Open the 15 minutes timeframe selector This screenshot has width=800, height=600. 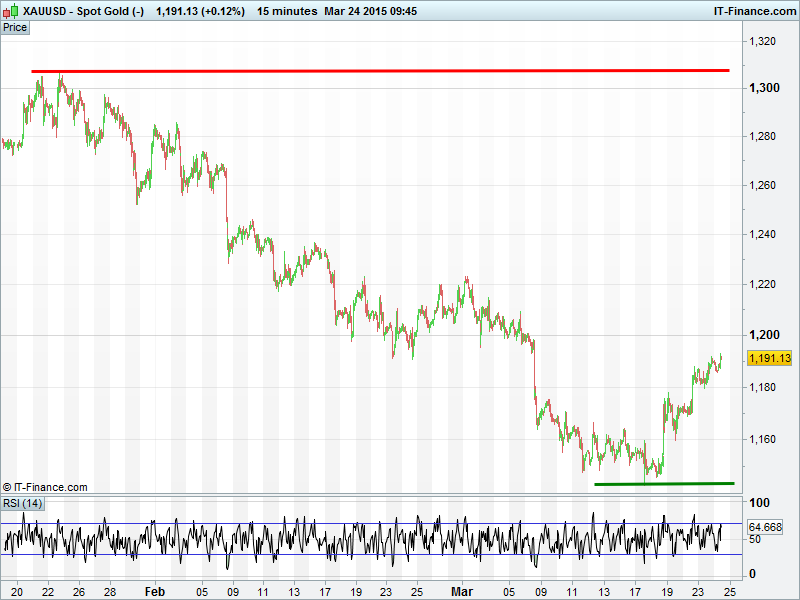[287, 11]
